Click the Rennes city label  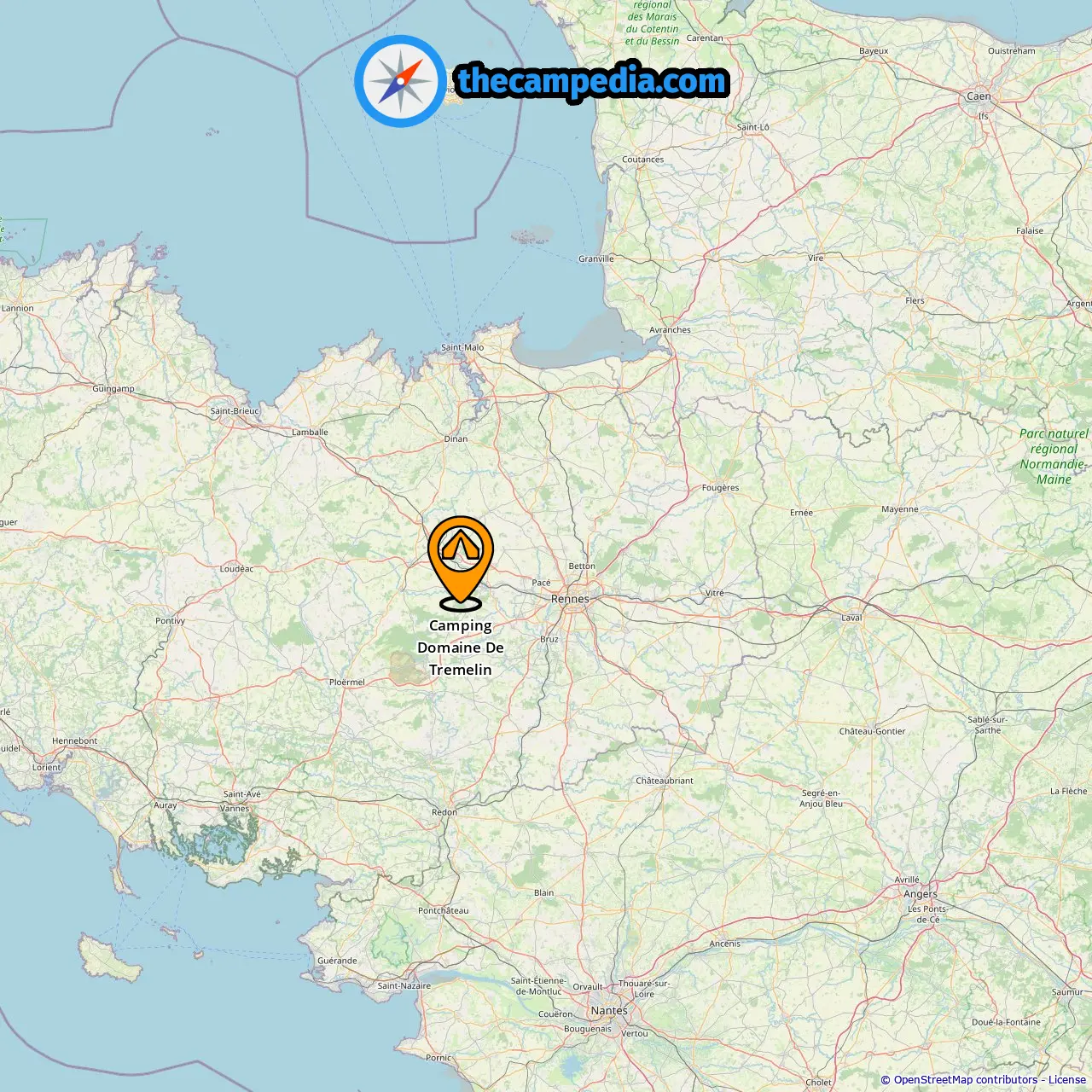tap(570, 599)
